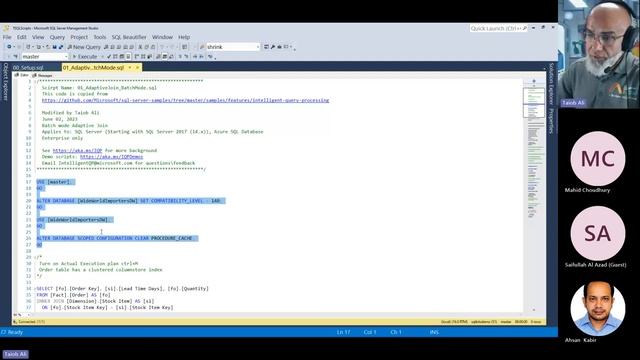
Task: Collapse the header comment block at line 1
Action: pyautogui.click(x=36, y=81)
